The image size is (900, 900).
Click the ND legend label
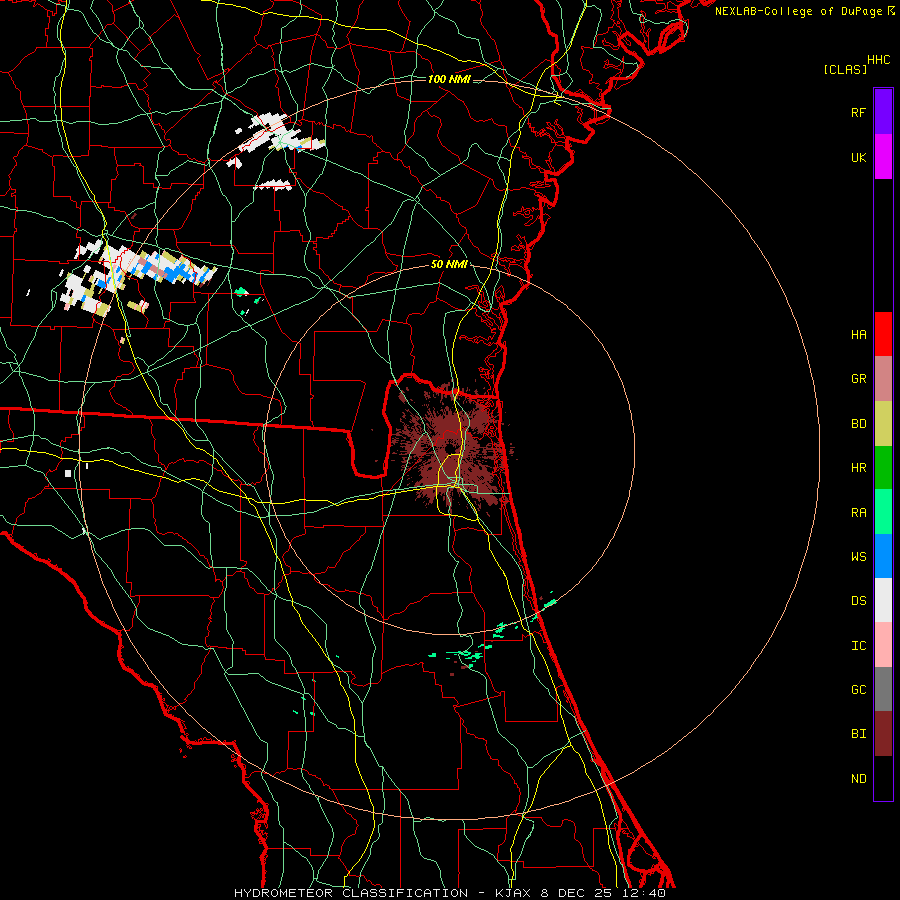pyautogui.click(x=858, y=779)
